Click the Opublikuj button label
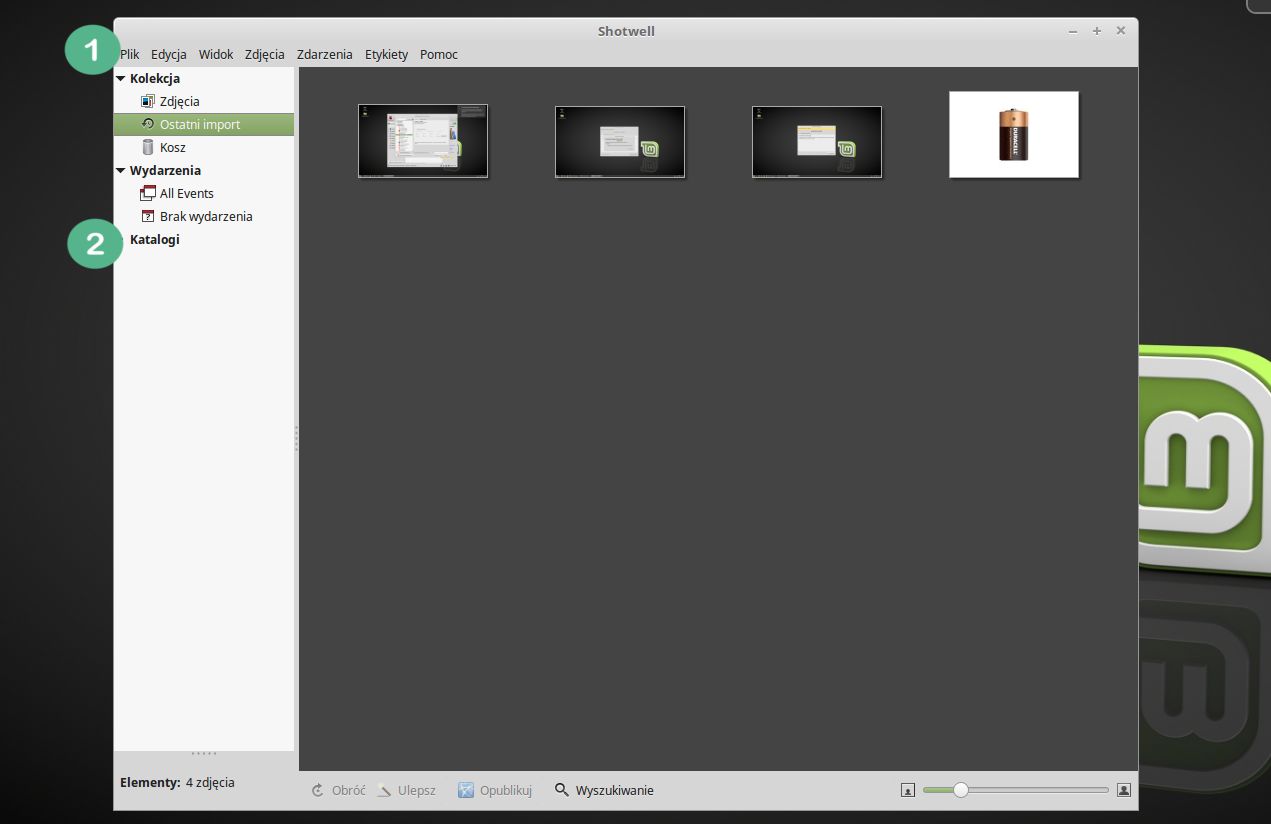Viewport: 1271px width, 824px height. pyautogui.click(x=506, y=790)
